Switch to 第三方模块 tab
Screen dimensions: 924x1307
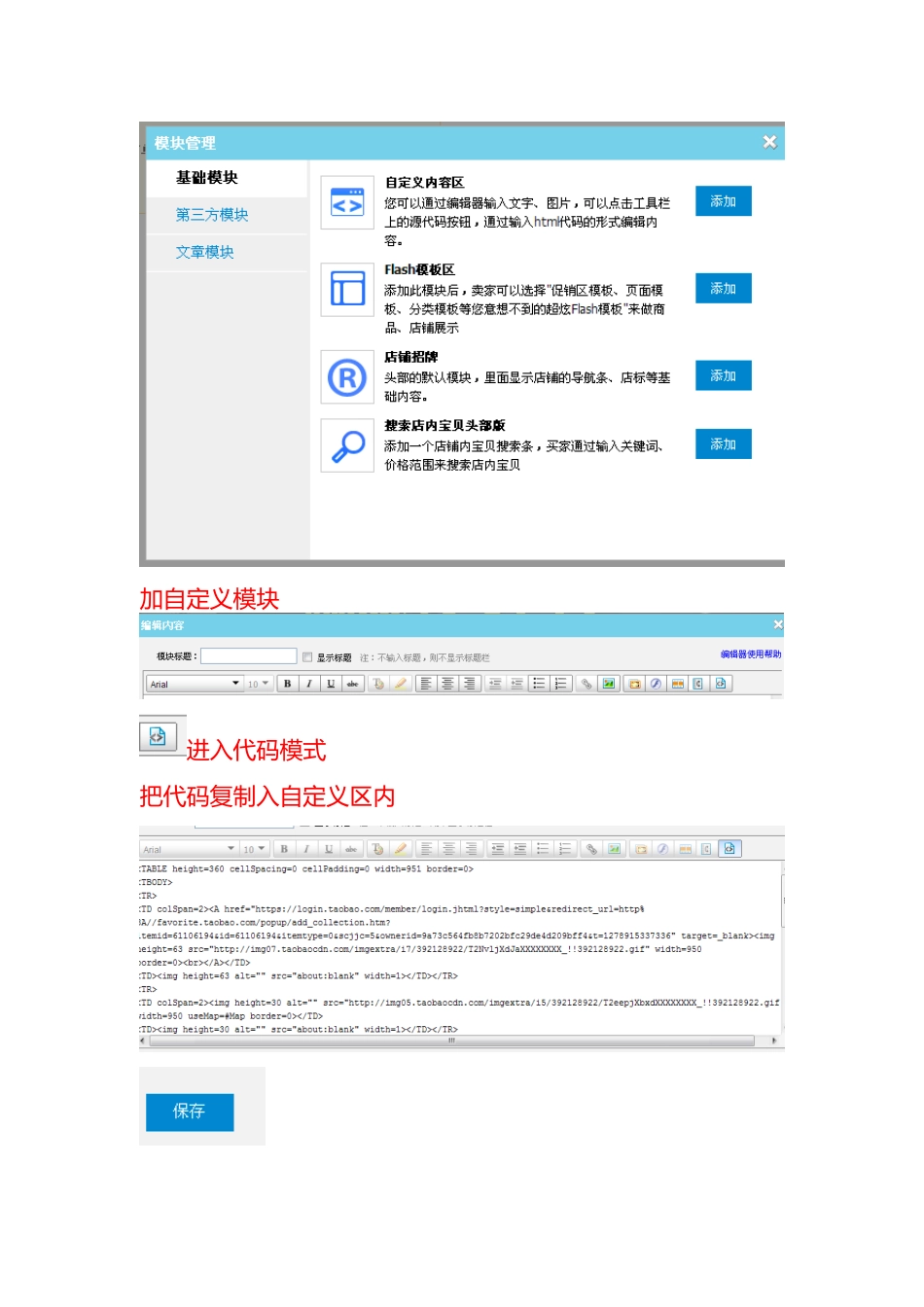pyautogui.click(x=212, y=215)
